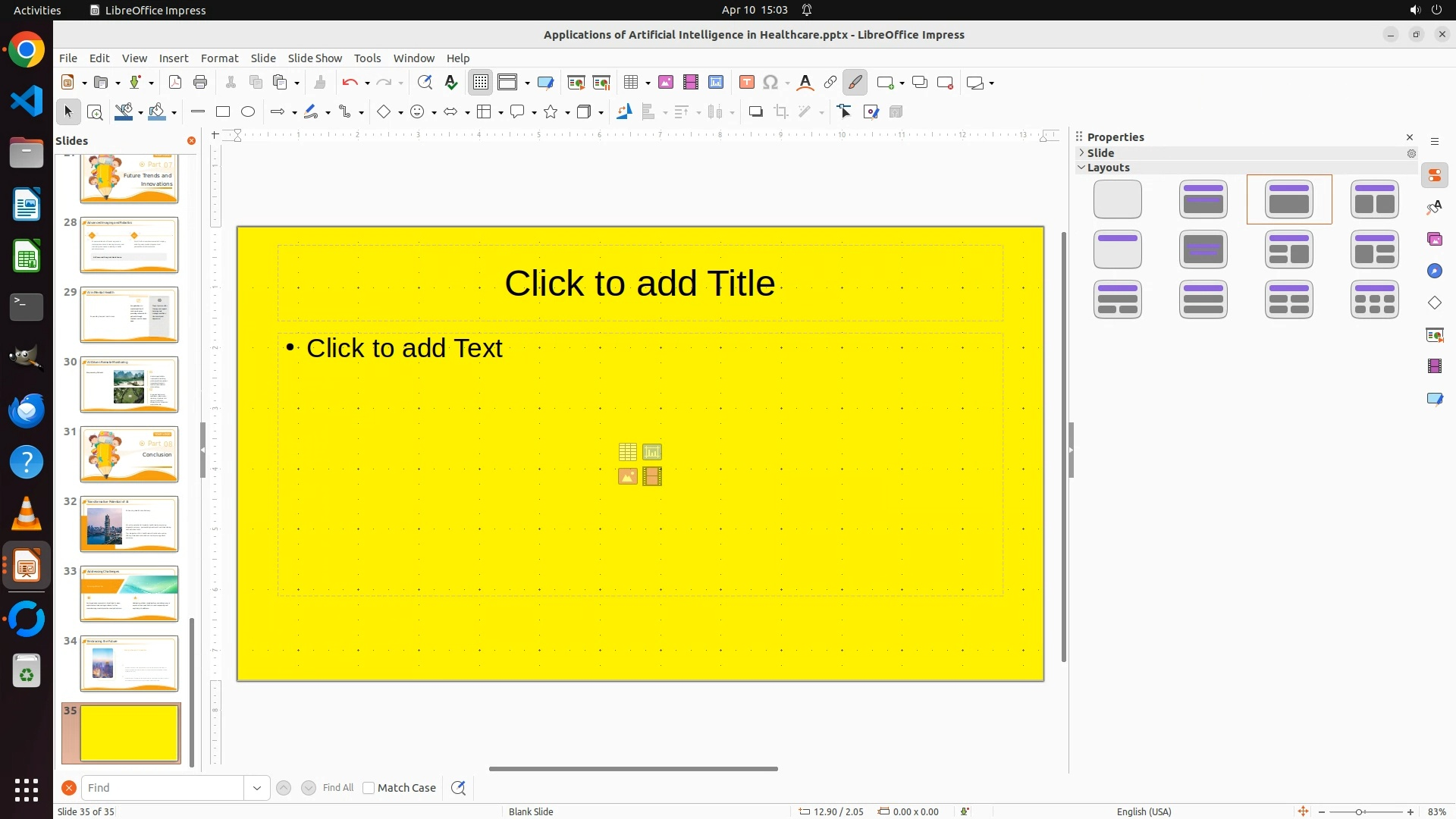Viewport: 1456px width, 819px height.
Task: Open the Fontwork text icon
Action: click(x=805, y=83)
